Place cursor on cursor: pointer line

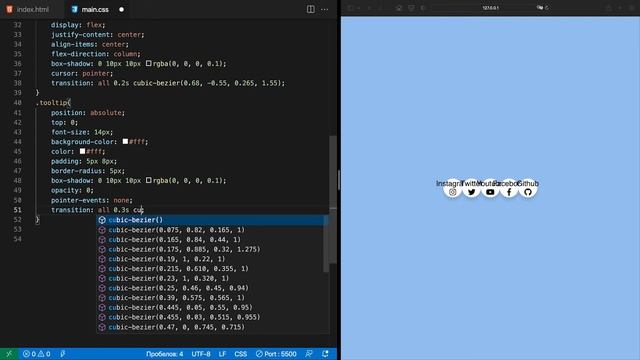click(82, 73)
